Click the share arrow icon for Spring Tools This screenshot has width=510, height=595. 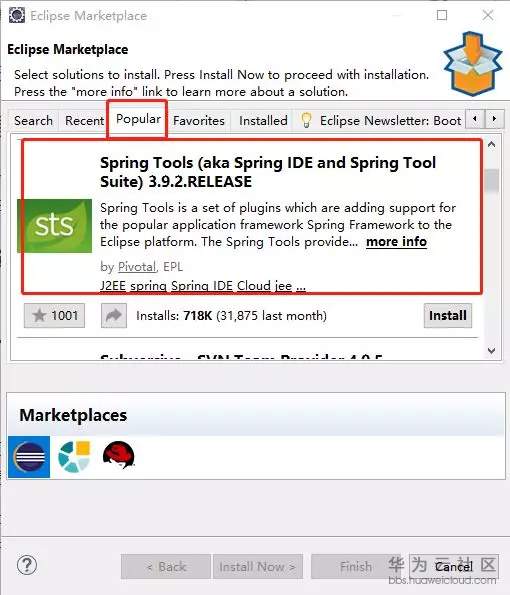coord(114,315)
